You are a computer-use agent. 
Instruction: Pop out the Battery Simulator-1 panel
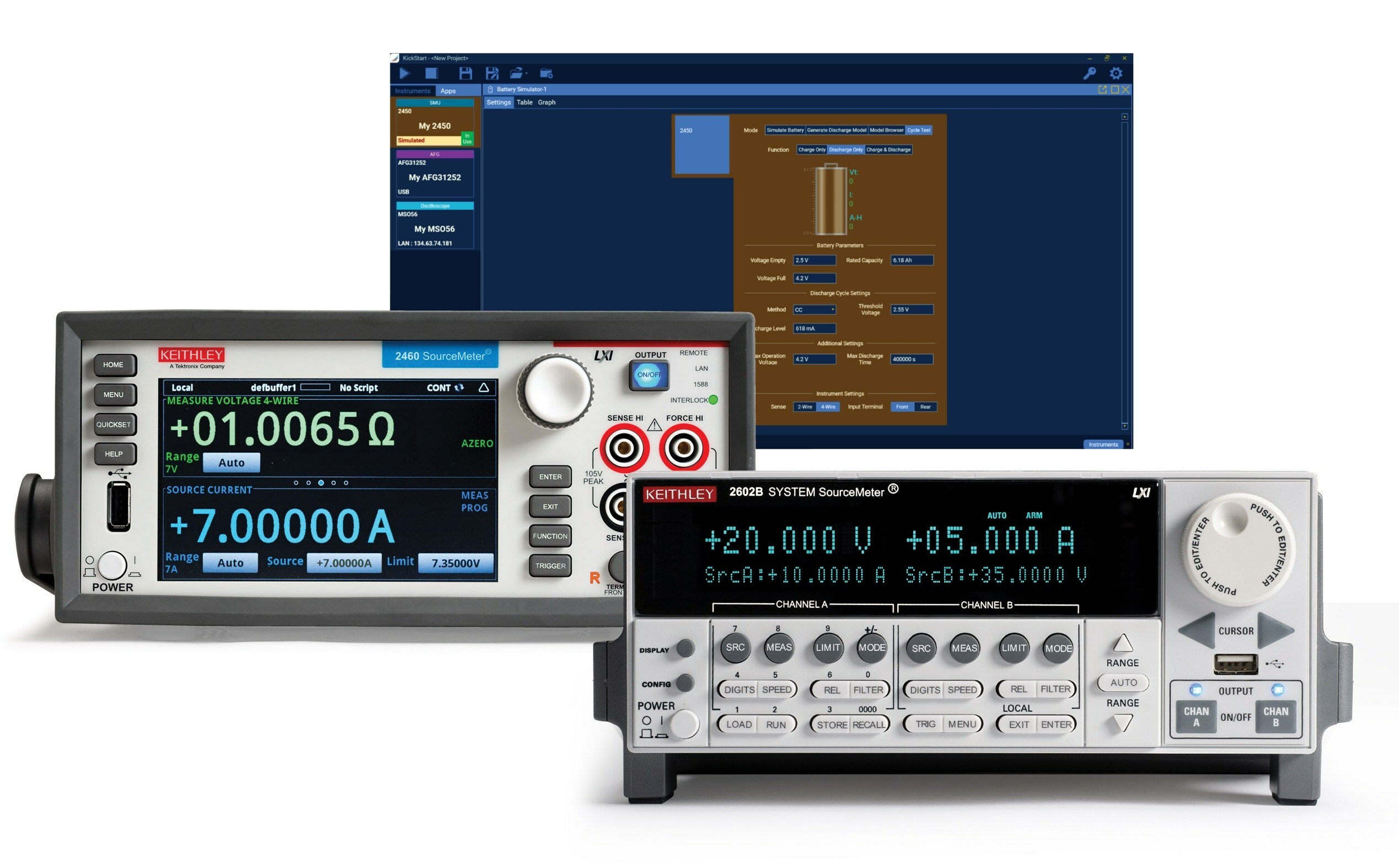pyautogui.click(x=1102, y=89)
